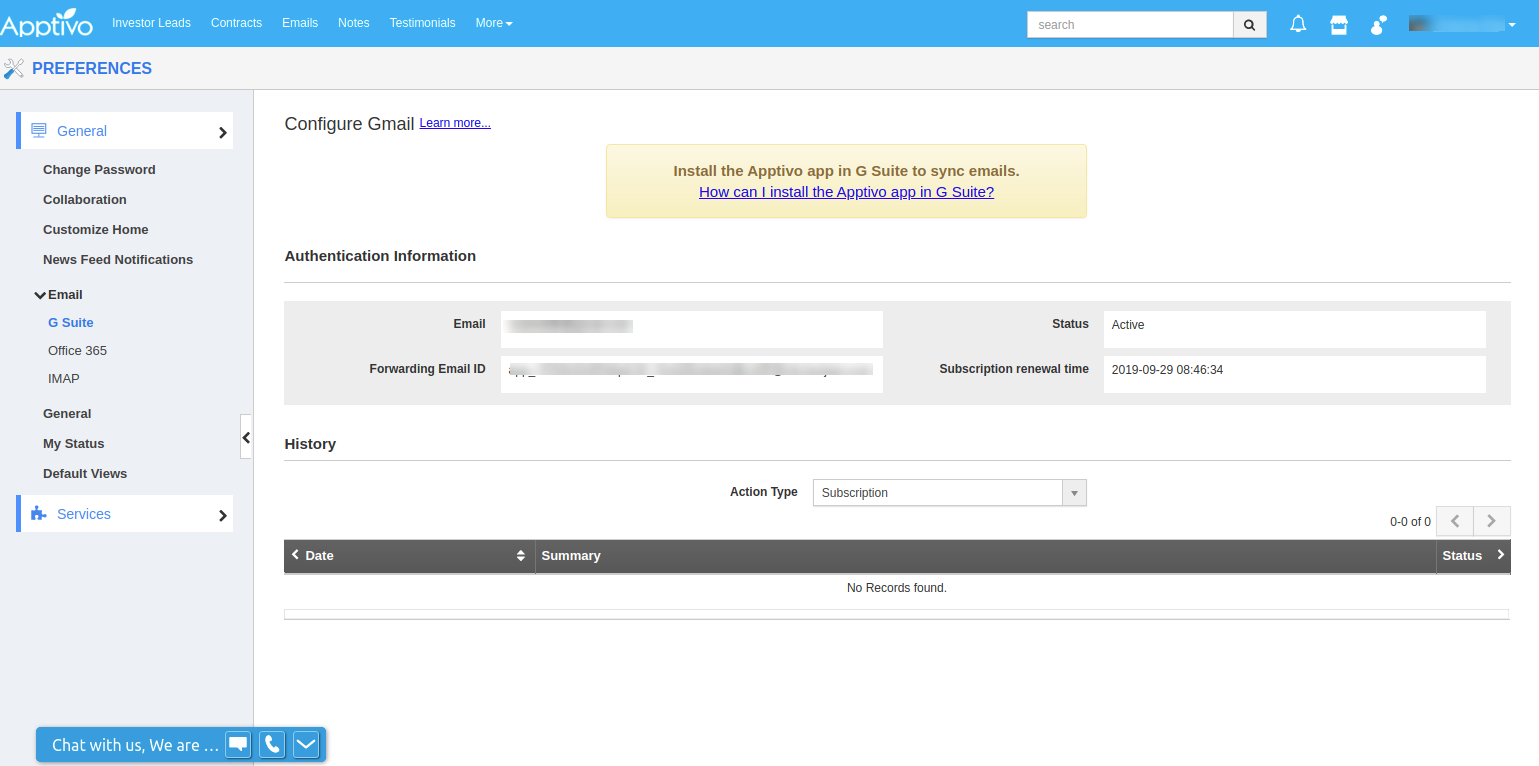This screenshot has width=1539, height=766.
Task: Open the Contracts app
Action: pyautogui.click(x=236, y=23)
